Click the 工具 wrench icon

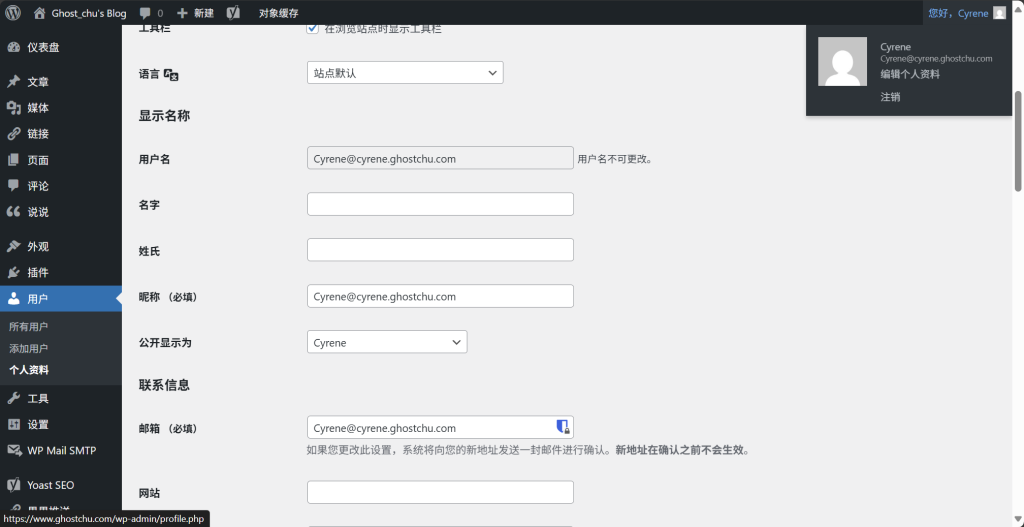point(13,398)
